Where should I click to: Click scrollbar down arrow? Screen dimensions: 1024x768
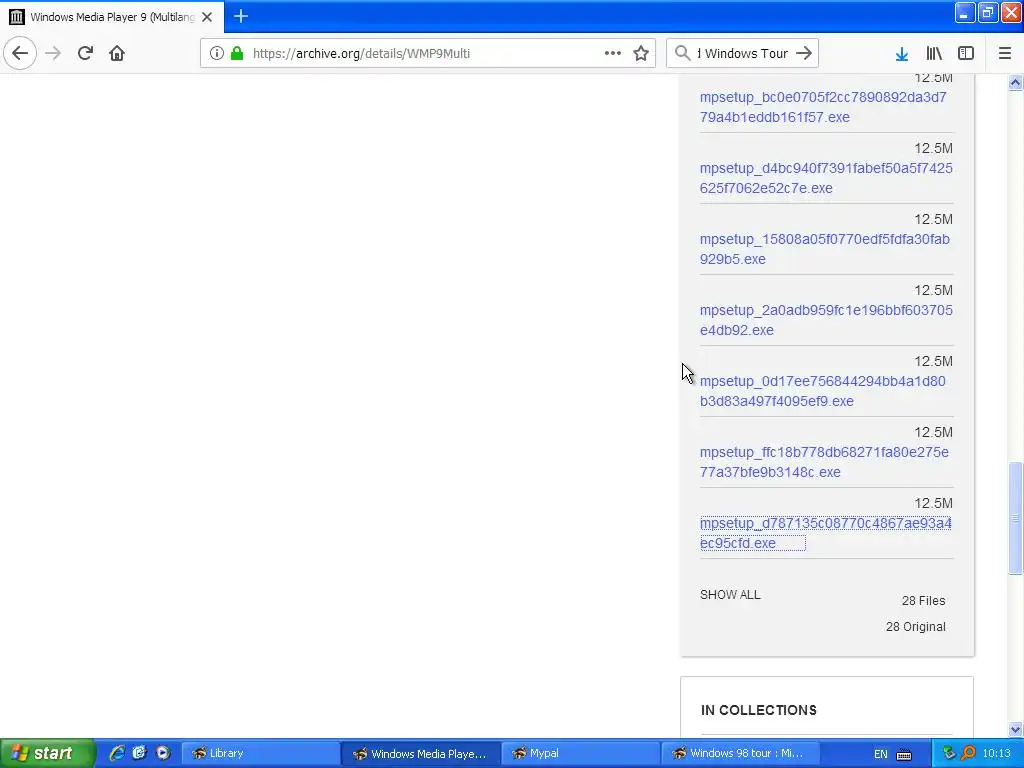click(x=1015, y=729)
